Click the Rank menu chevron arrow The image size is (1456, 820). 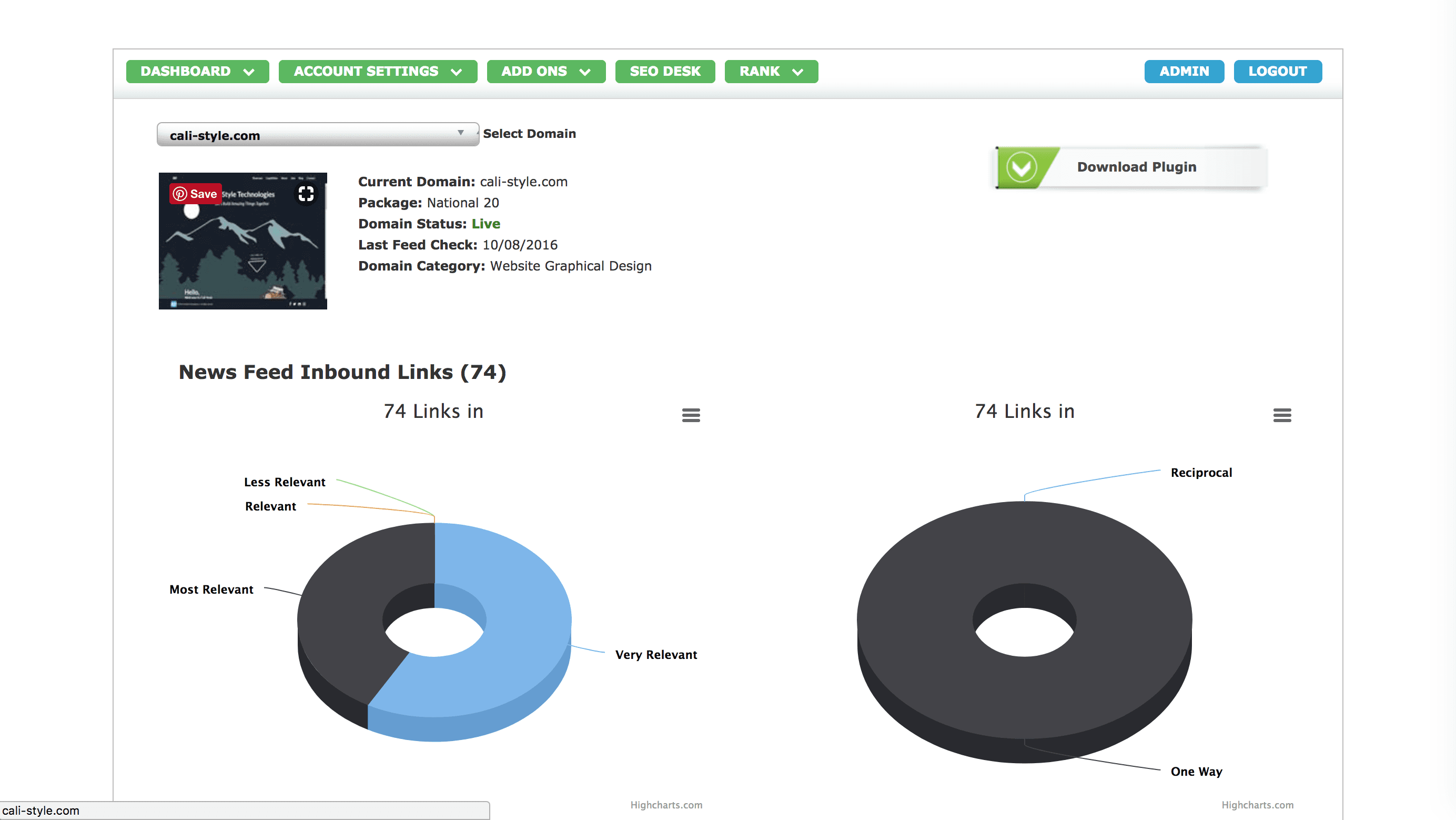tap(797, 72)
